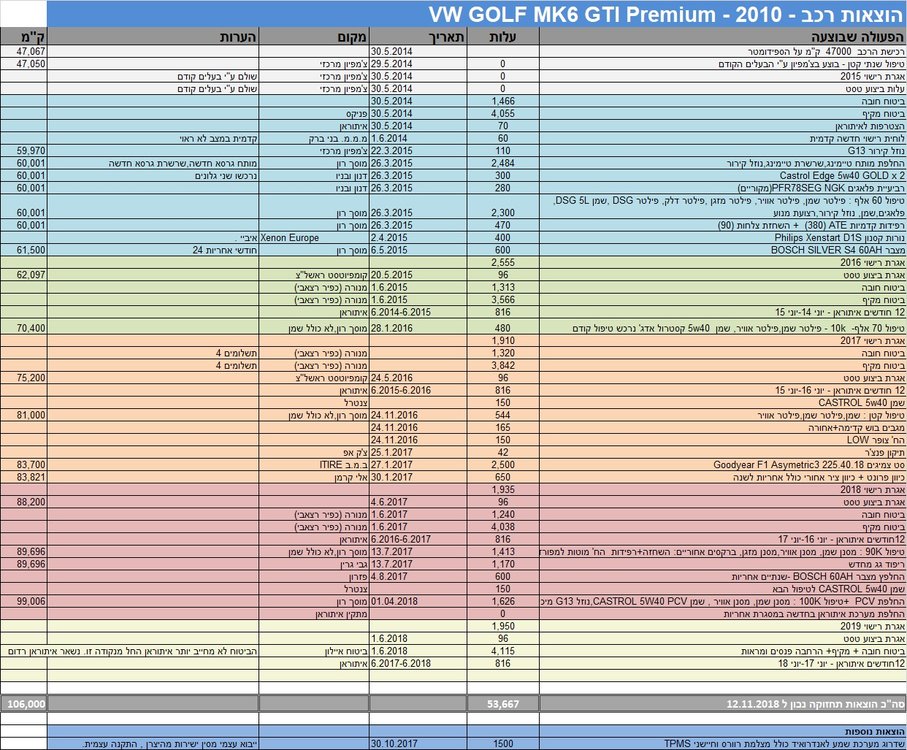Select the cost cell "3,842"

tap(503, 365)
